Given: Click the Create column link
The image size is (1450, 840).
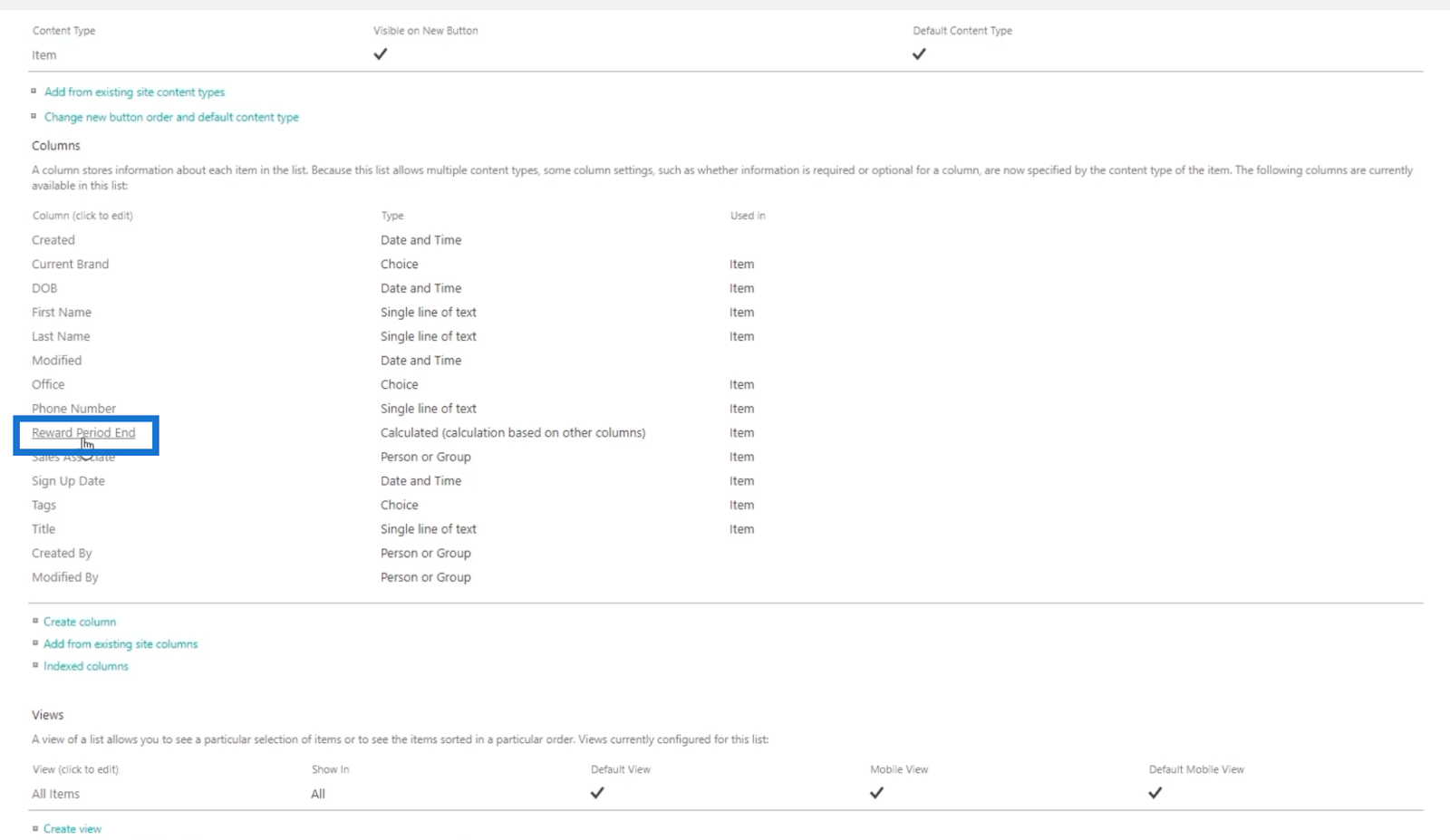Looking at the screenshot, I should [x=80, y=623].
